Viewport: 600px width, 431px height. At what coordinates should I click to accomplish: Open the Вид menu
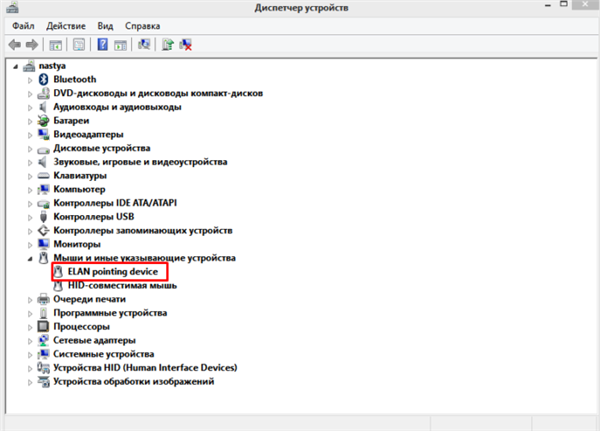pos(105,26)
